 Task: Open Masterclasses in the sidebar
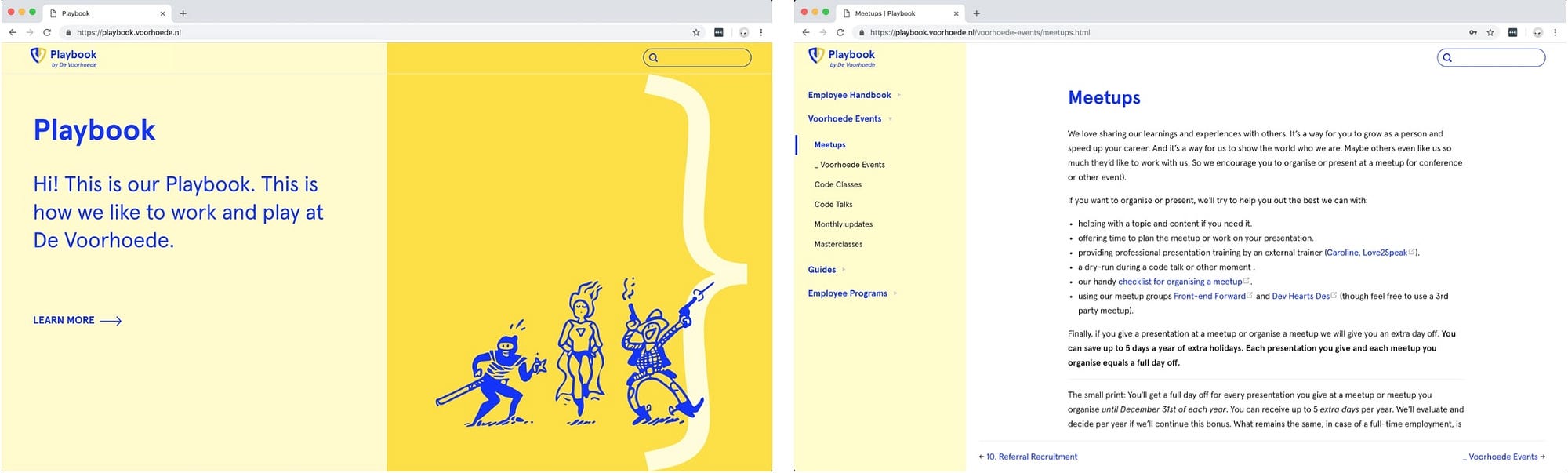(x=838, y=244)
